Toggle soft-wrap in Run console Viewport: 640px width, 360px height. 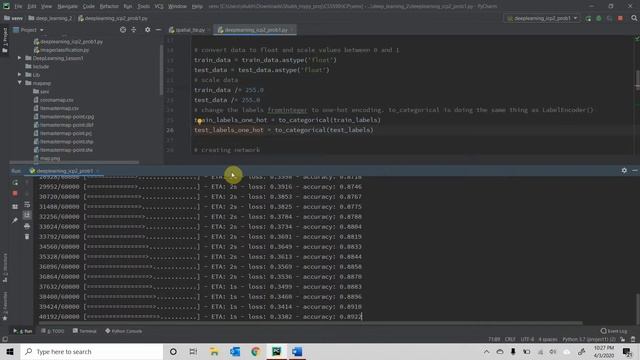tap(27, 204)
